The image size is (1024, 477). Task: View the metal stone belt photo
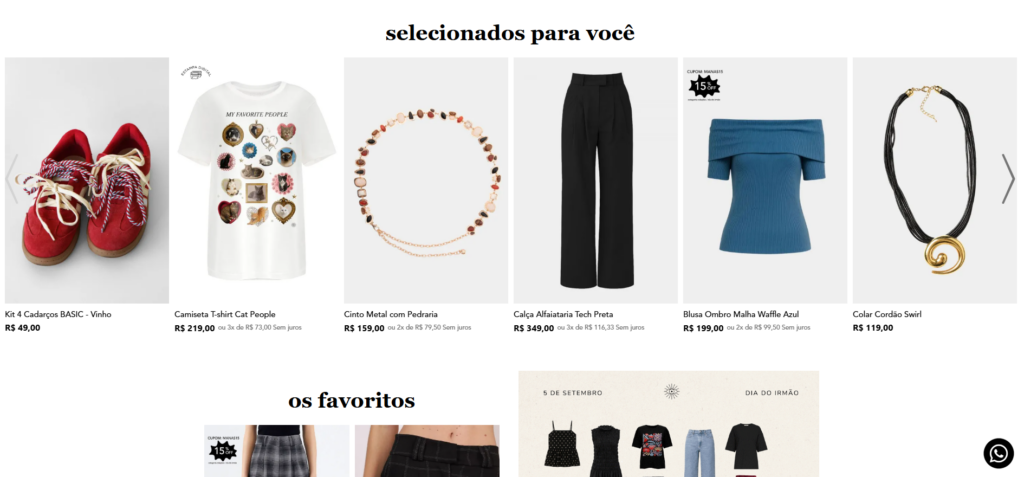coord(426,180)
